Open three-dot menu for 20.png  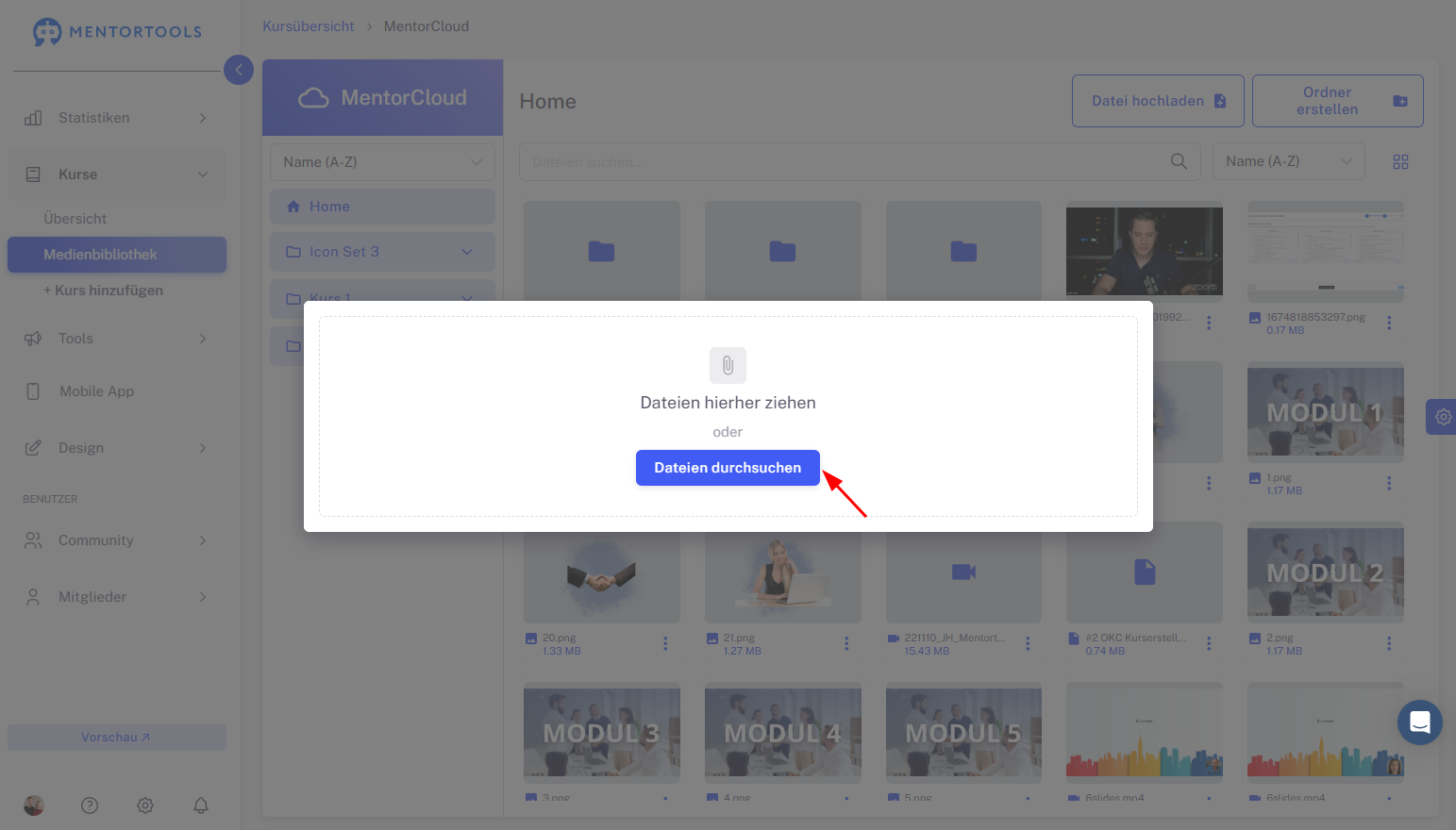(665, 643)
